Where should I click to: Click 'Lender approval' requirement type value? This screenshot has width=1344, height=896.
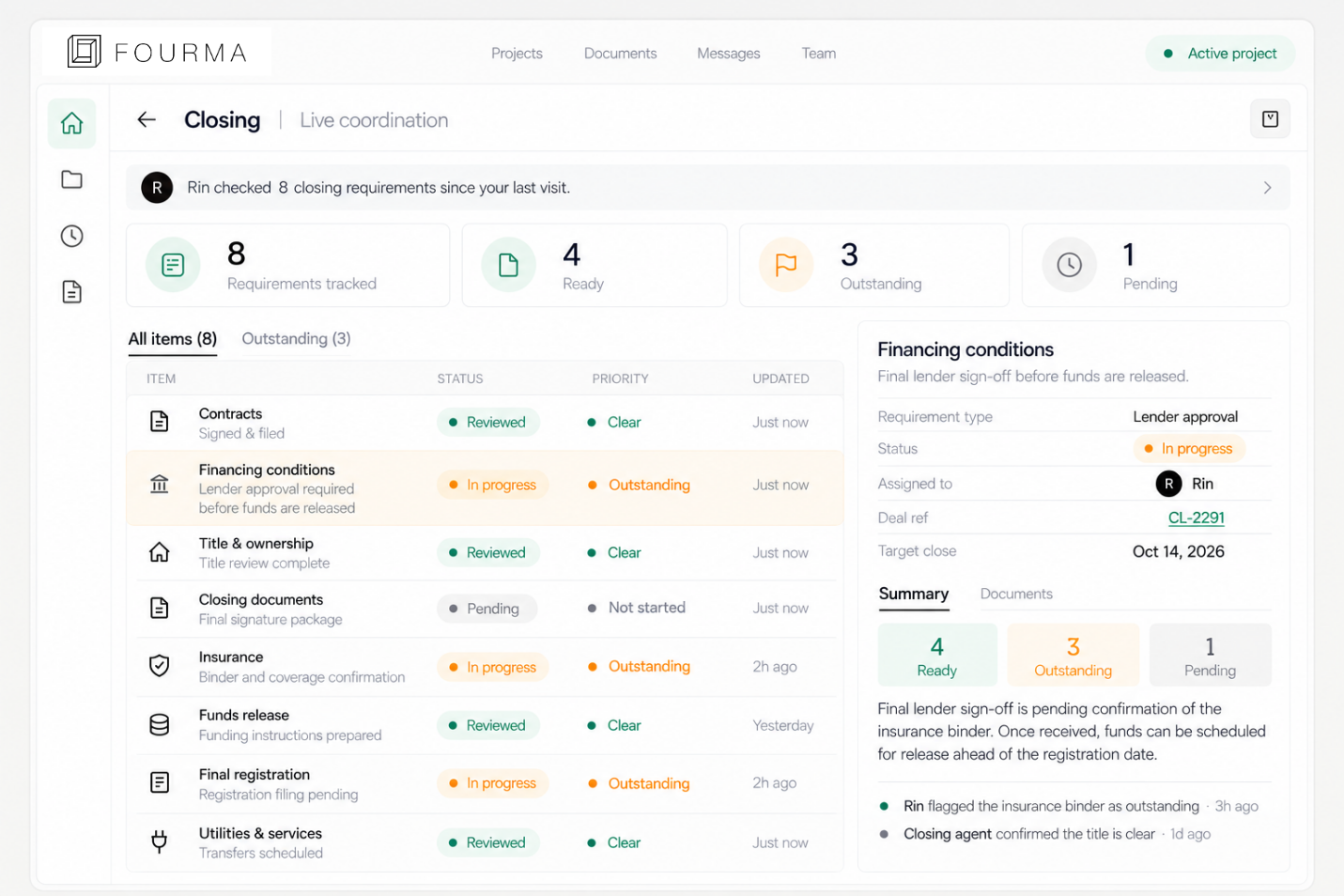(1185, 416)
